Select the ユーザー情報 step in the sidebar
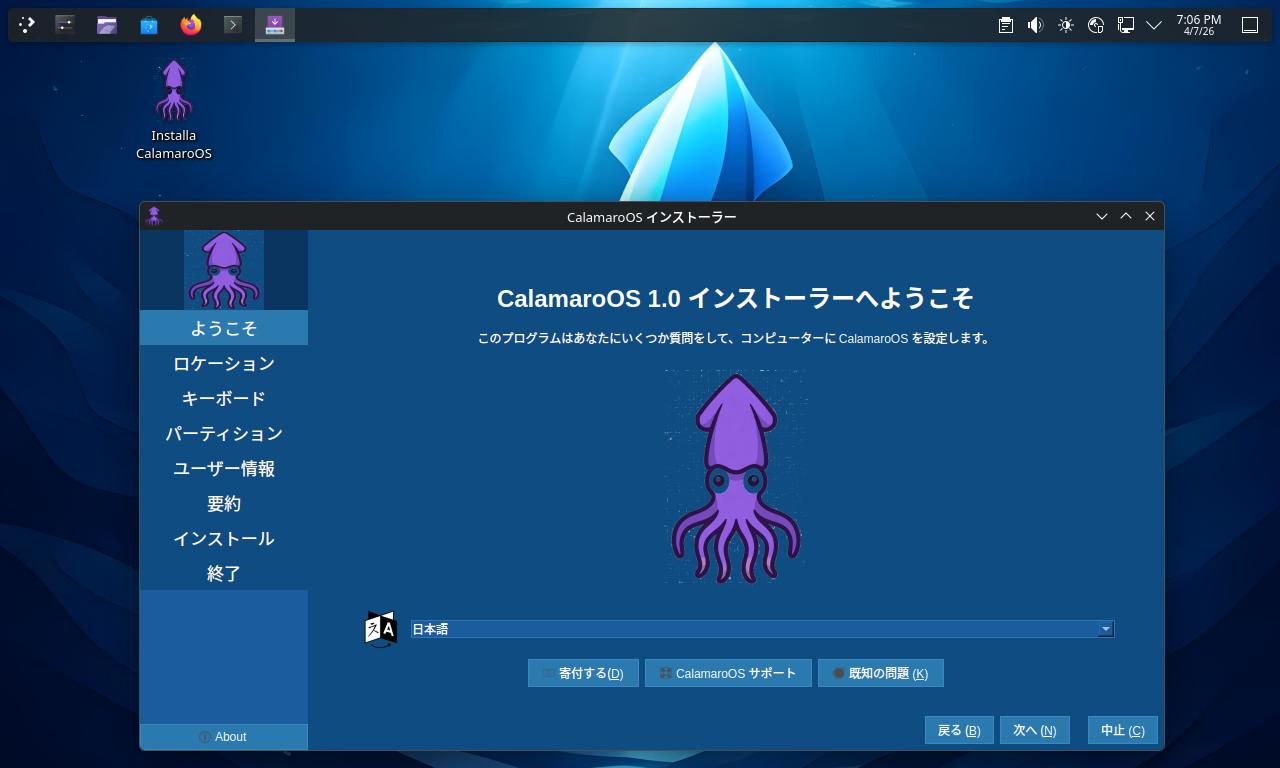 pyautogui.click(x=224, y=468)
